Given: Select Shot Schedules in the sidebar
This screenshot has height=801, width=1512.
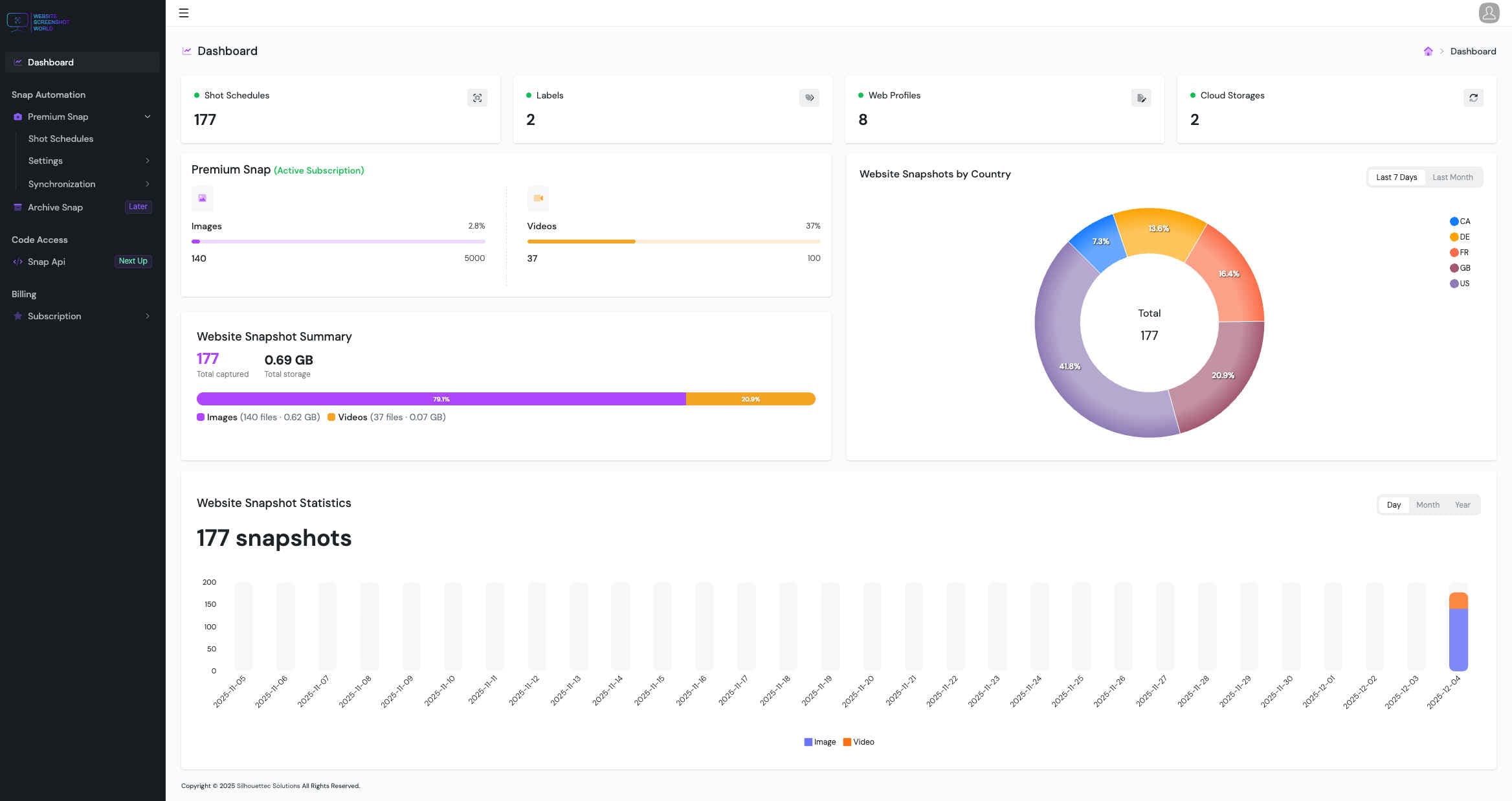Looking at the screenshot, I should [61, 139].
